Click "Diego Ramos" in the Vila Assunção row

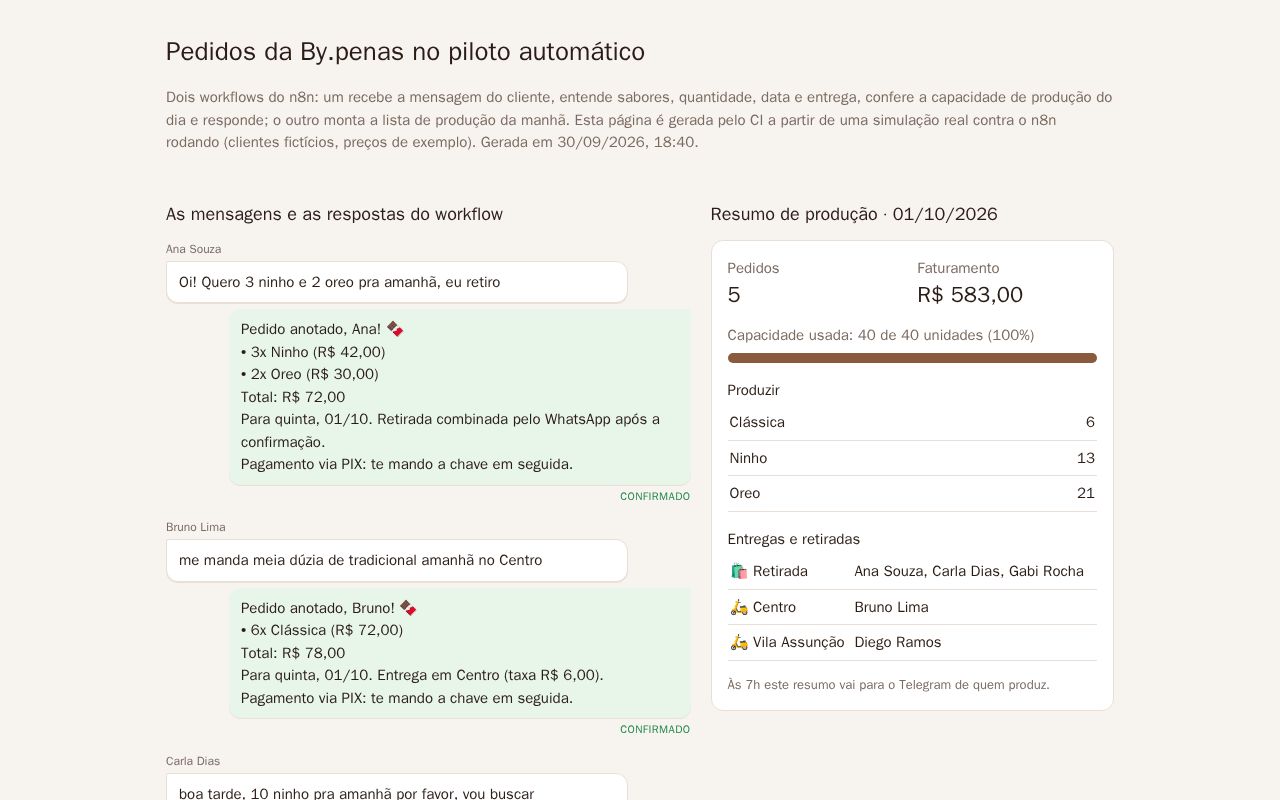(x=898, y=642)
